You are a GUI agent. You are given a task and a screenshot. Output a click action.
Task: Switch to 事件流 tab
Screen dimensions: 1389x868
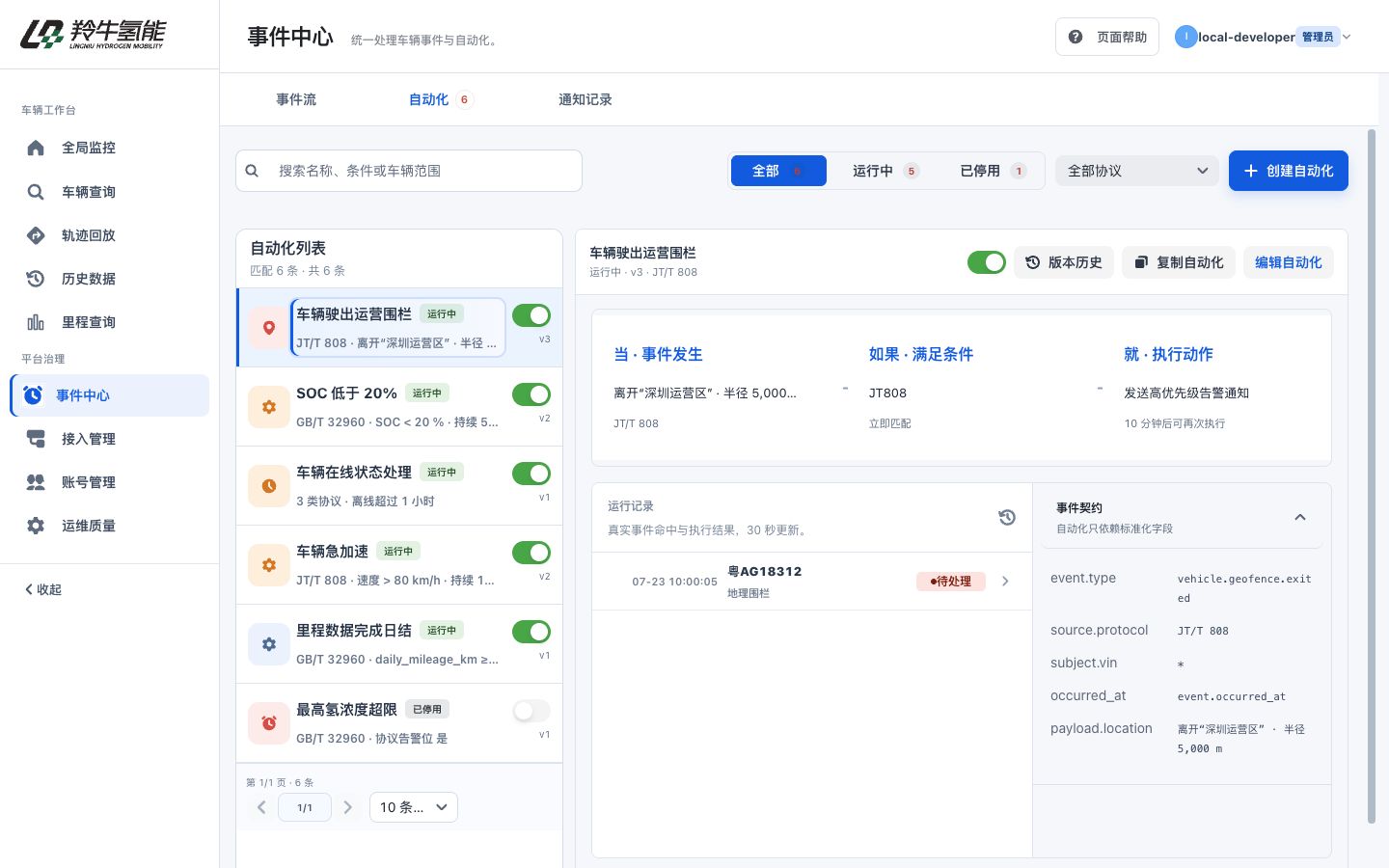tap(296, 99)
